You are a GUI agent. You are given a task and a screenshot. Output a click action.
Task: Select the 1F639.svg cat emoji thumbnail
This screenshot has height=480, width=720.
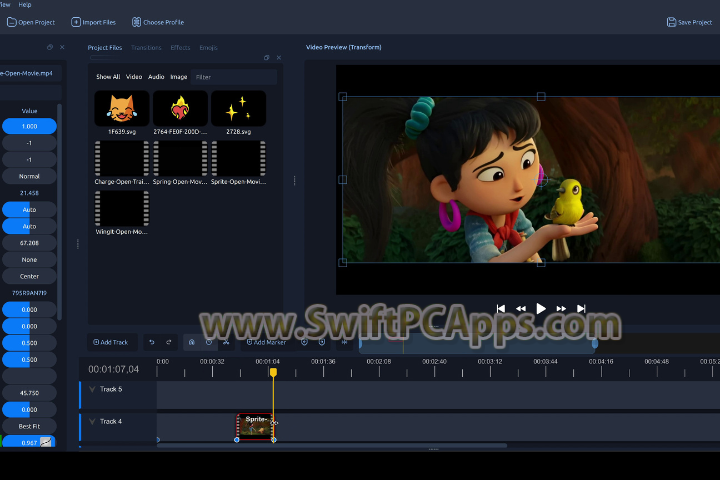click(122, 108)
